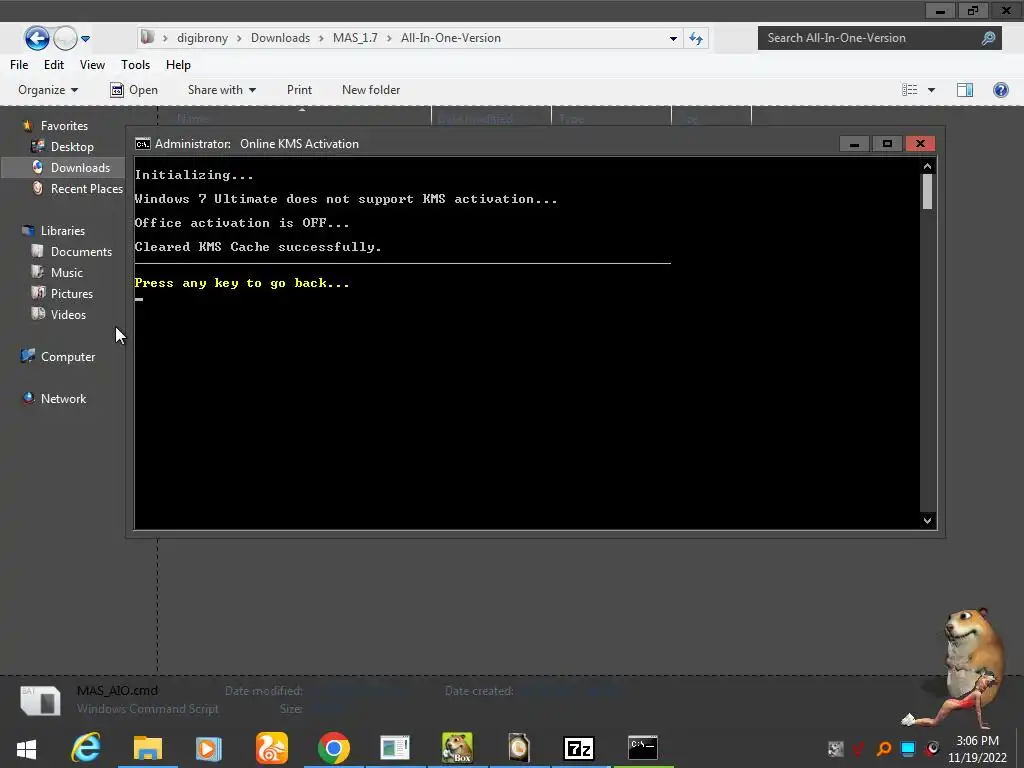
Task: Expand the Share with dropdown
Action: pyautogui.click(x=221, y=90)
